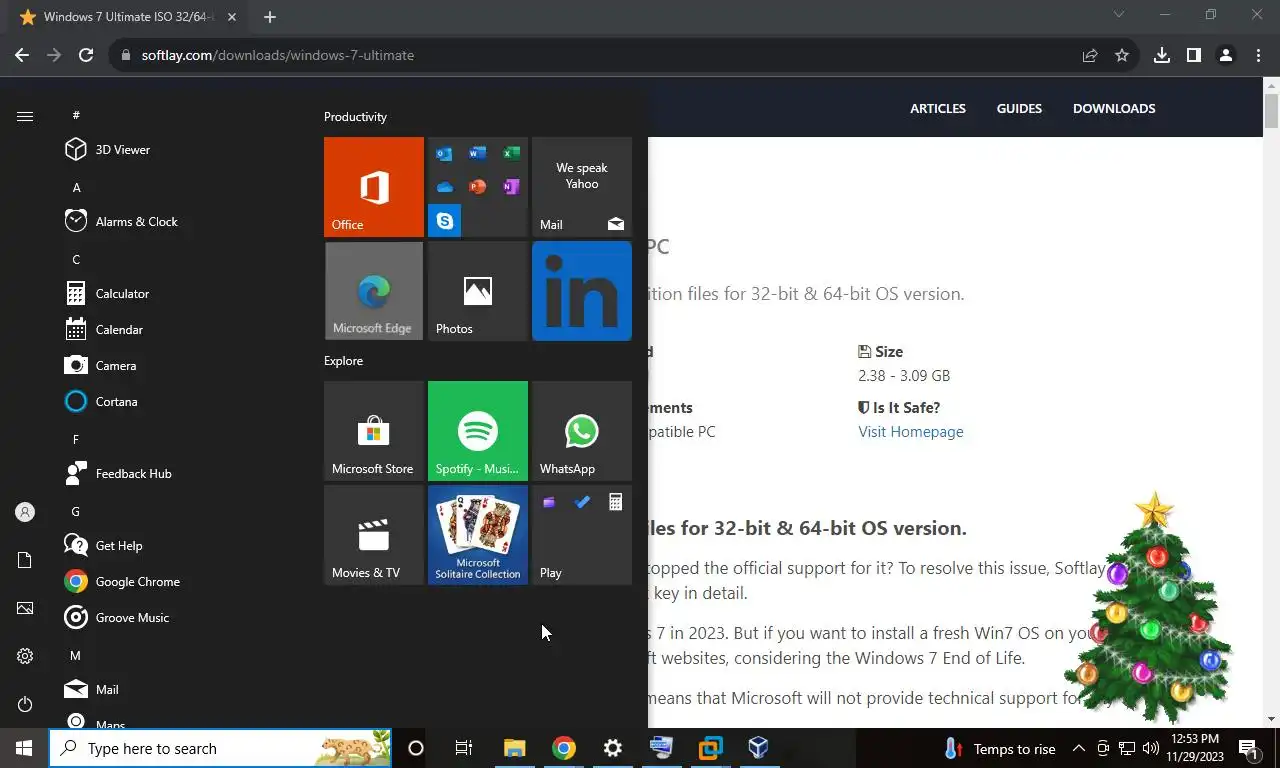Launch Cortana from app list

tap(184, 402)
